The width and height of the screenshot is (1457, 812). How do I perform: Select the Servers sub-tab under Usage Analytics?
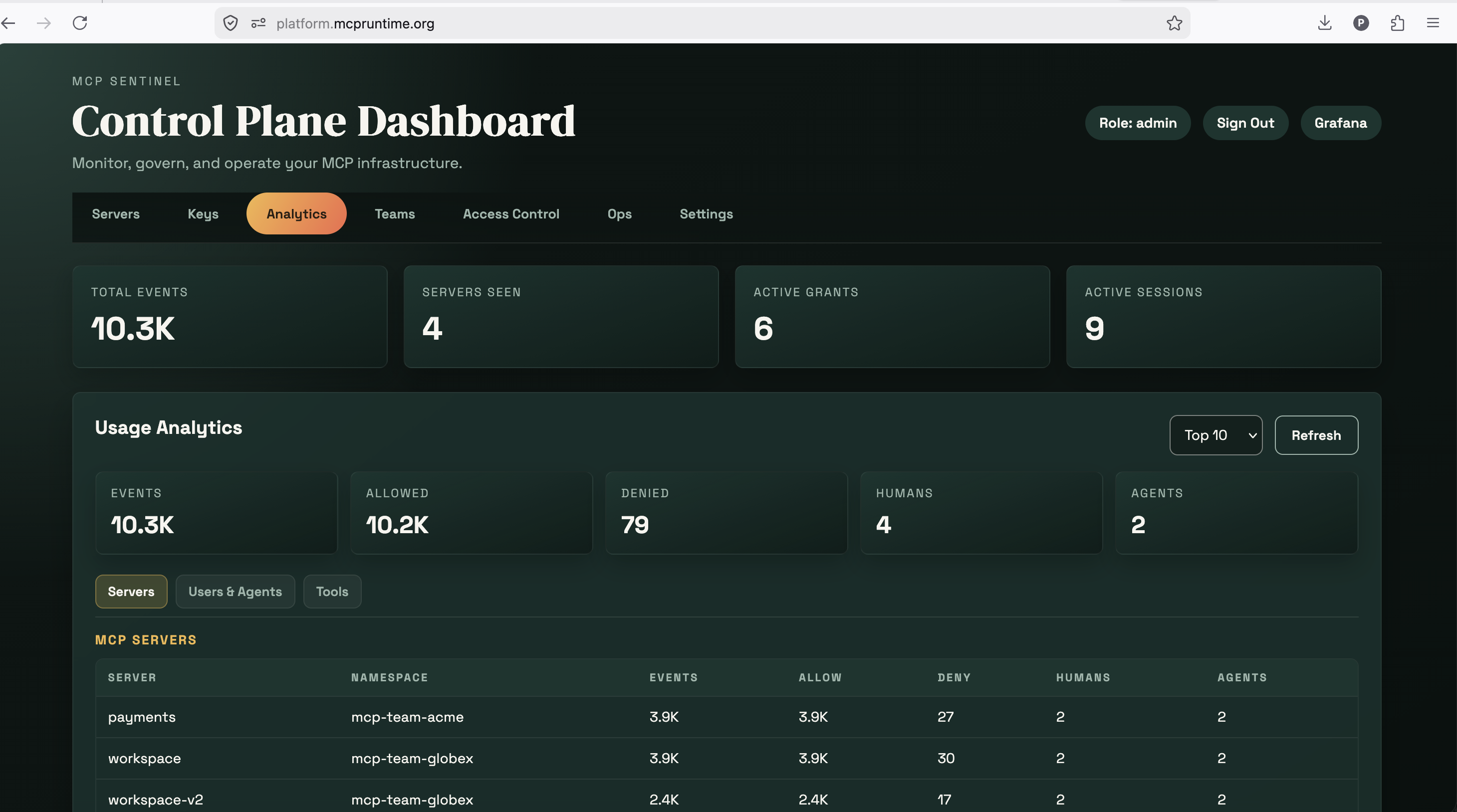131,592
